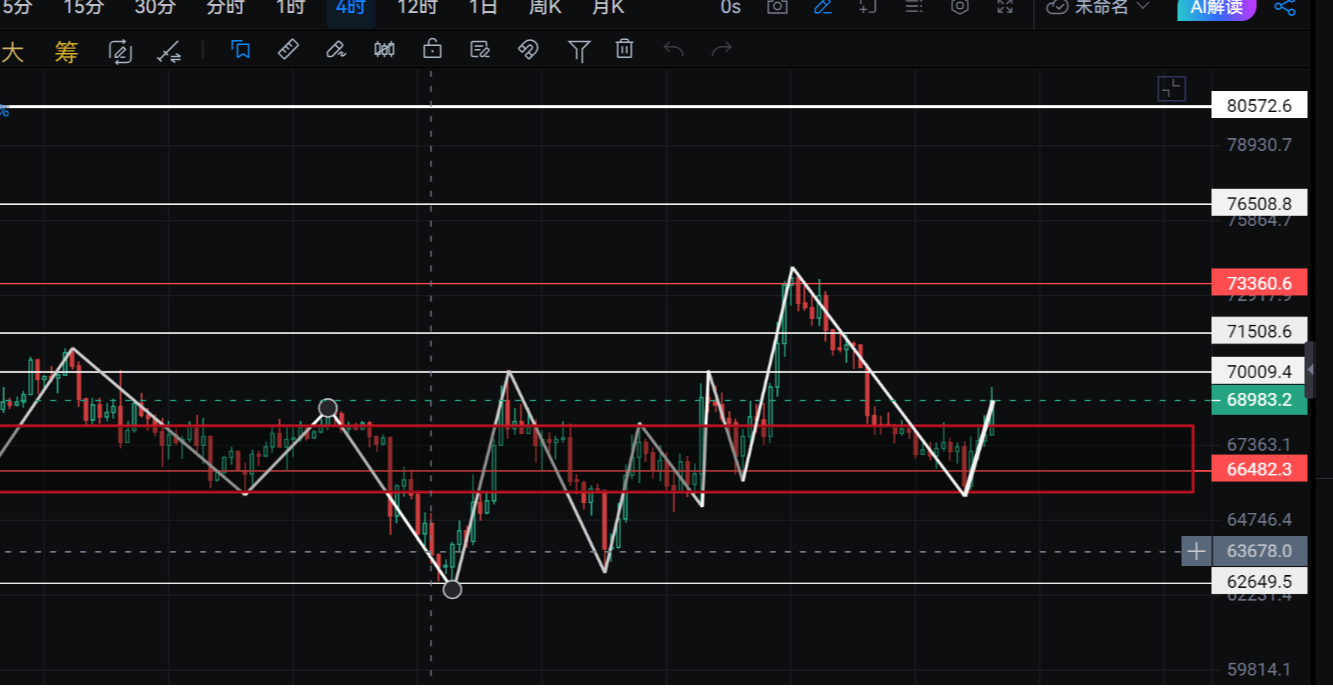Enter fullscreen with the expand arrows icon
The height and width of the screenshot is (700, 1333).
[1005, 7]
